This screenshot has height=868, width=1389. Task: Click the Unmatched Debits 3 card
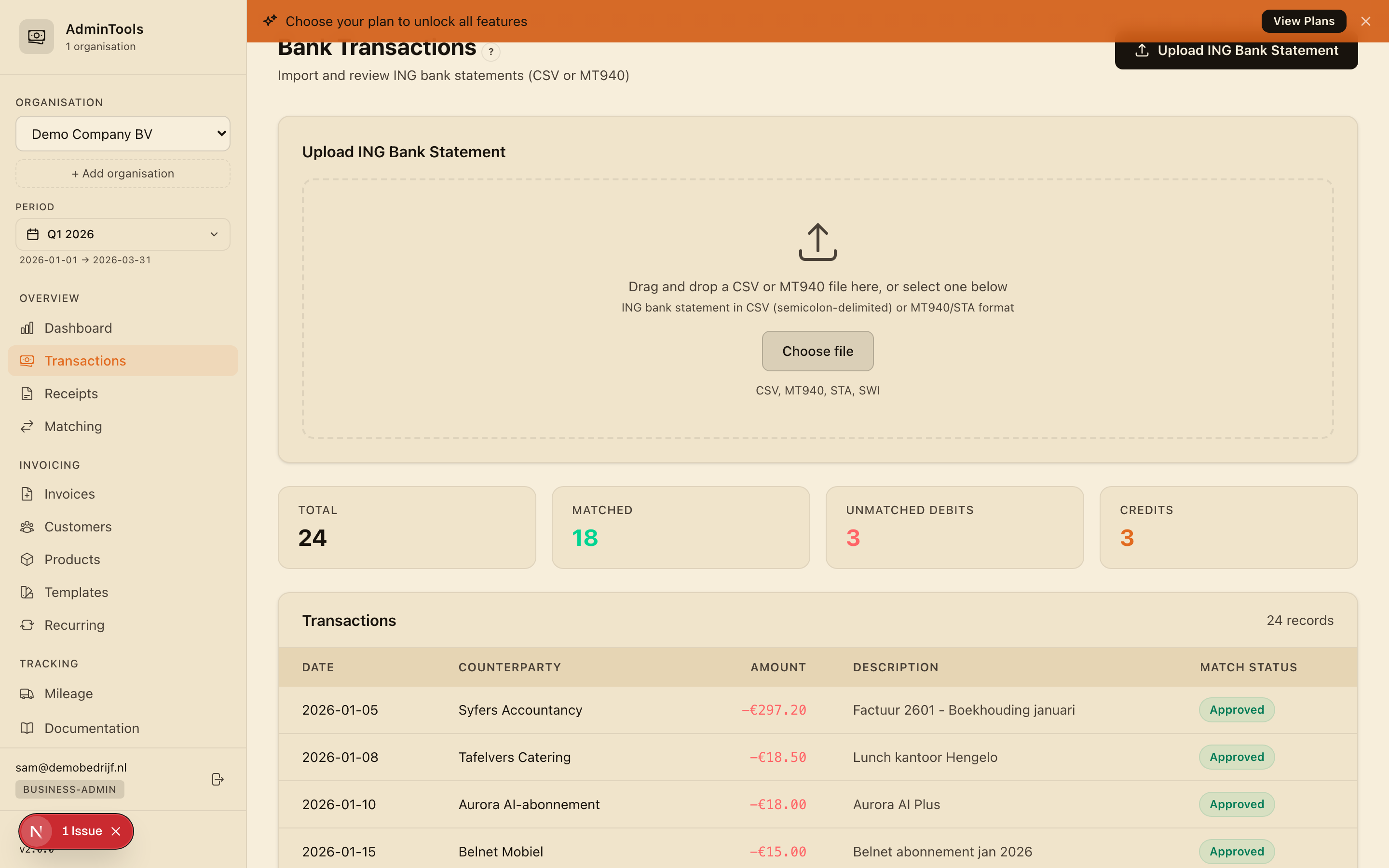pos(954,527)
